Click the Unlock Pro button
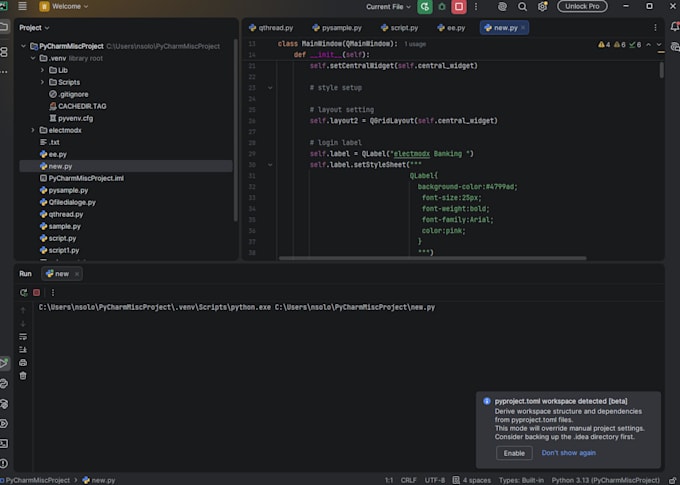The height and width of the screenshot is (485, 680). pos(582,7)
